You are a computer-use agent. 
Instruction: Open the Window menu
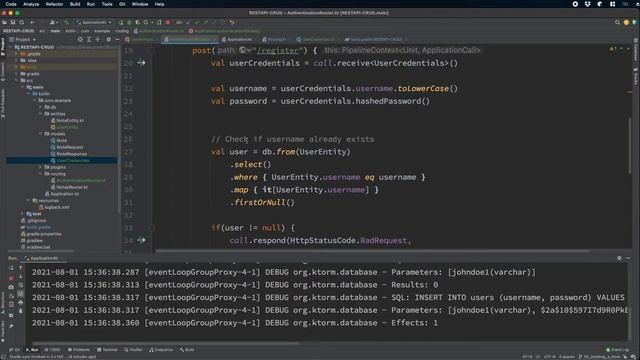140,4
